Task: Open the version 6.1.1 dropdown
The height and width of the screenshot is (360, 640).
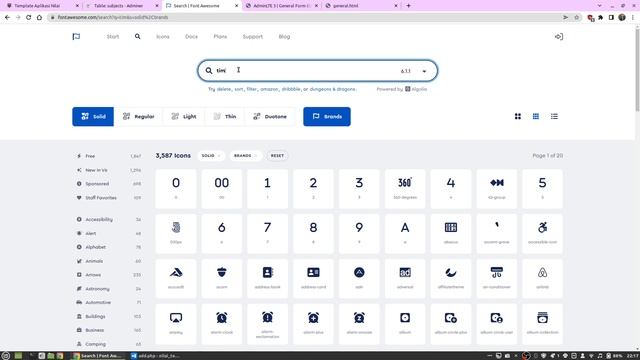Action: click(413, 71)
